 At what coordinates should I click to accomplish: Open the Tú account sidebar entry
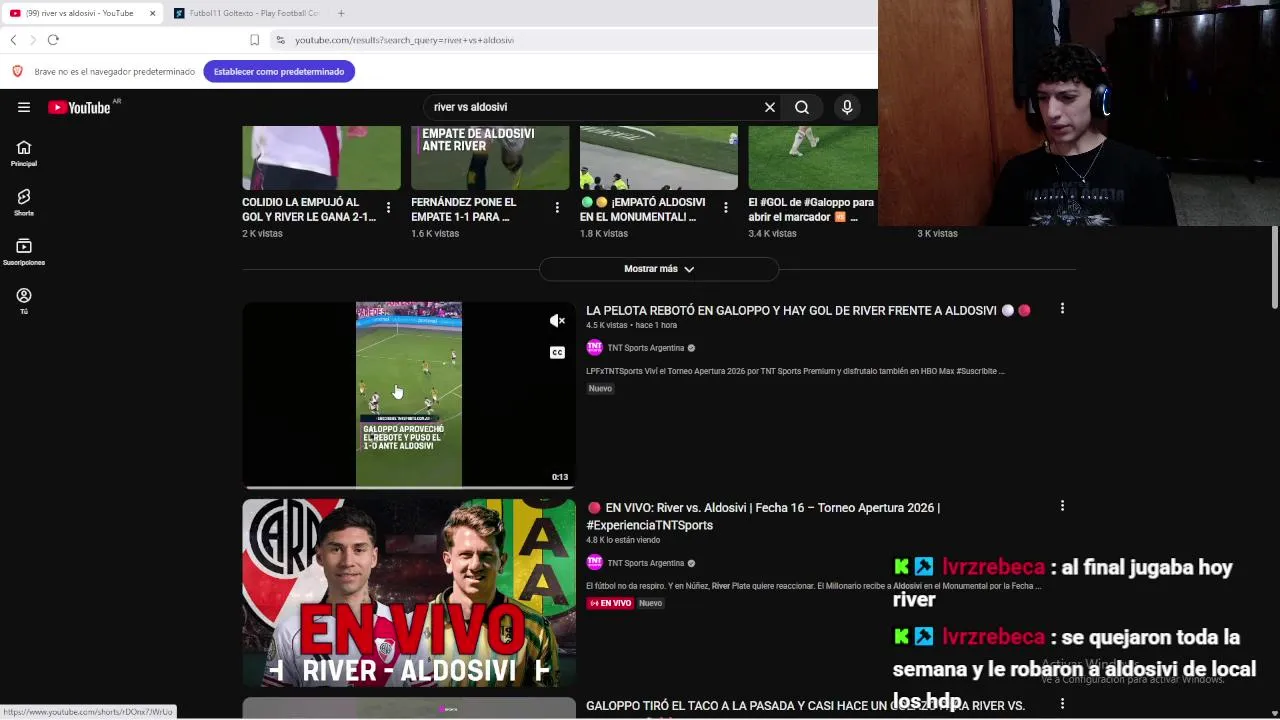click(x=24, y=300)
